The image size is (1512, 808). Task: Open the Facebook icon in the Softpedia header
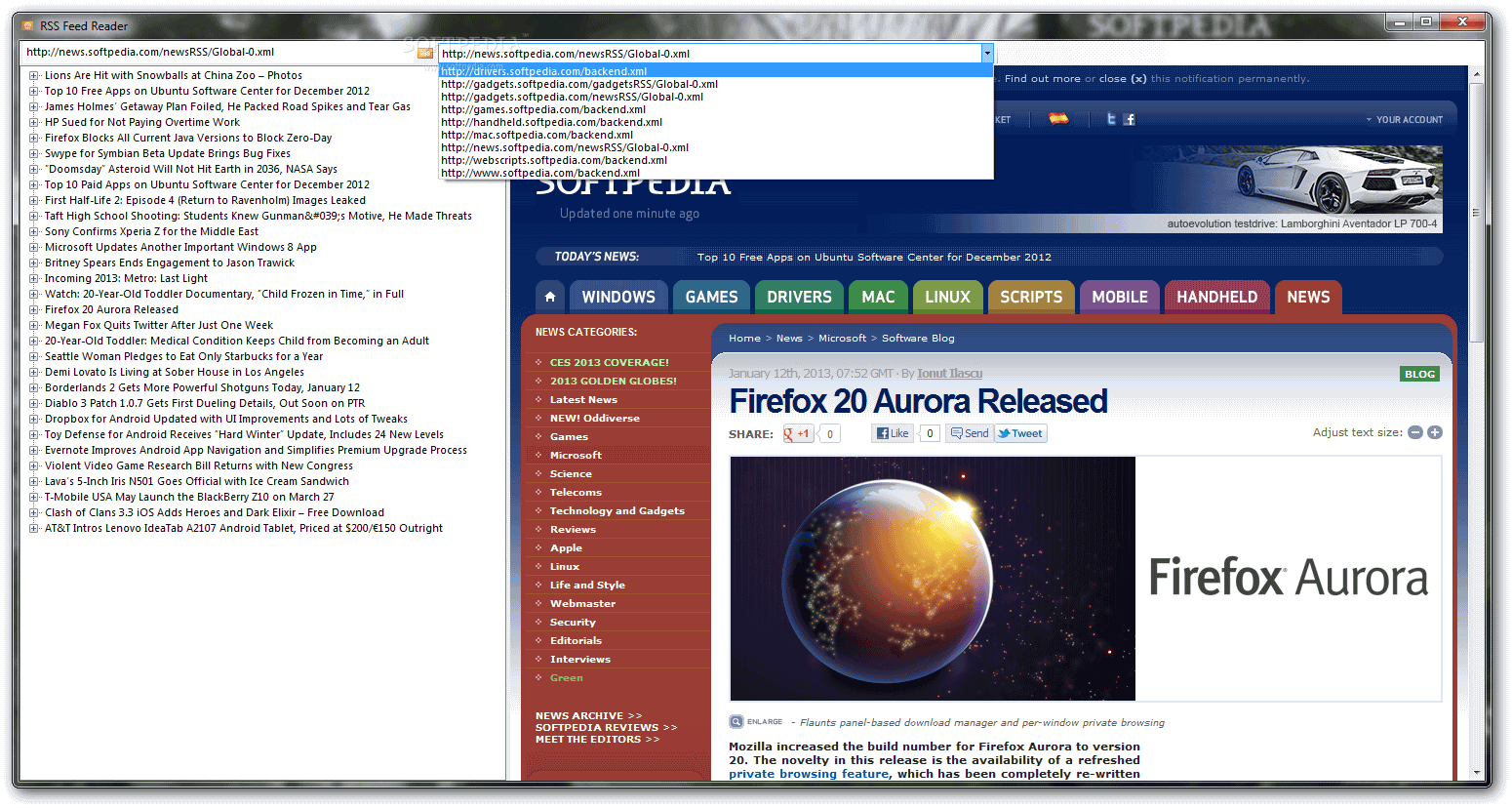tap(1130, 119)
